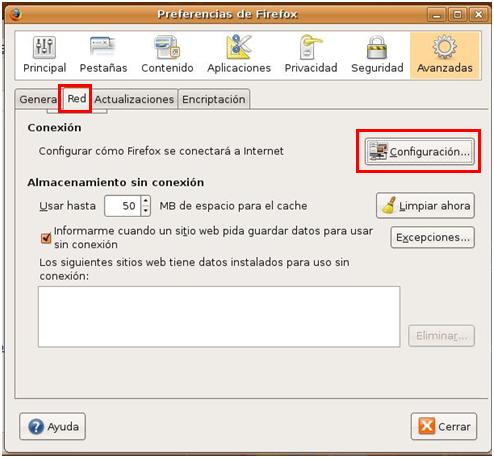Viewport: 494px width, 458px height.
Task: Click the Ayuda help button
Action: tap(53, 426)
